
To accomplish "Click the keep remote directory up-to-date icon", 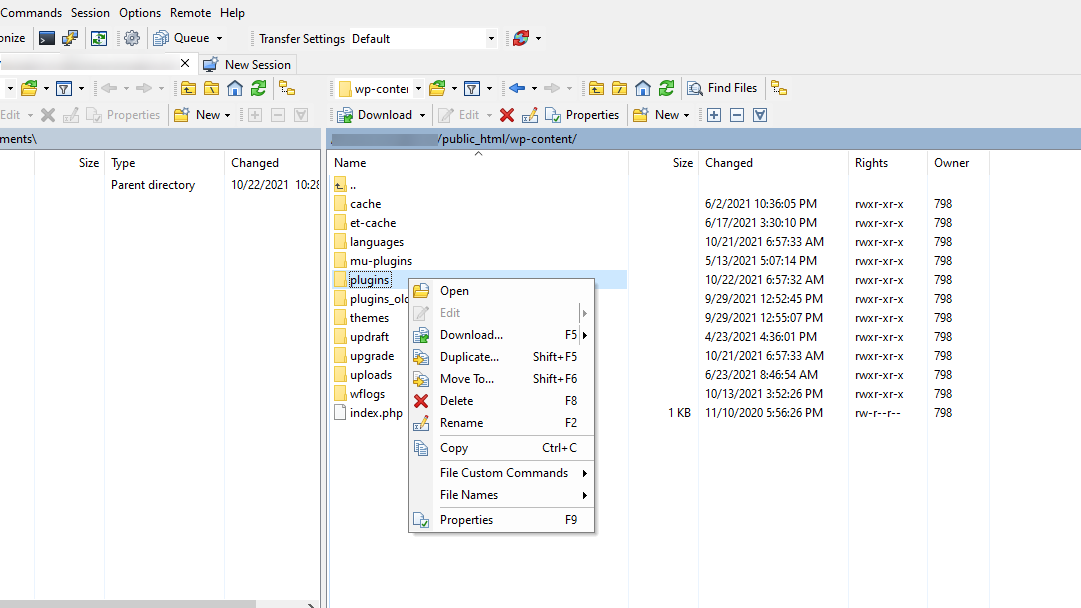I will (99, 39).
